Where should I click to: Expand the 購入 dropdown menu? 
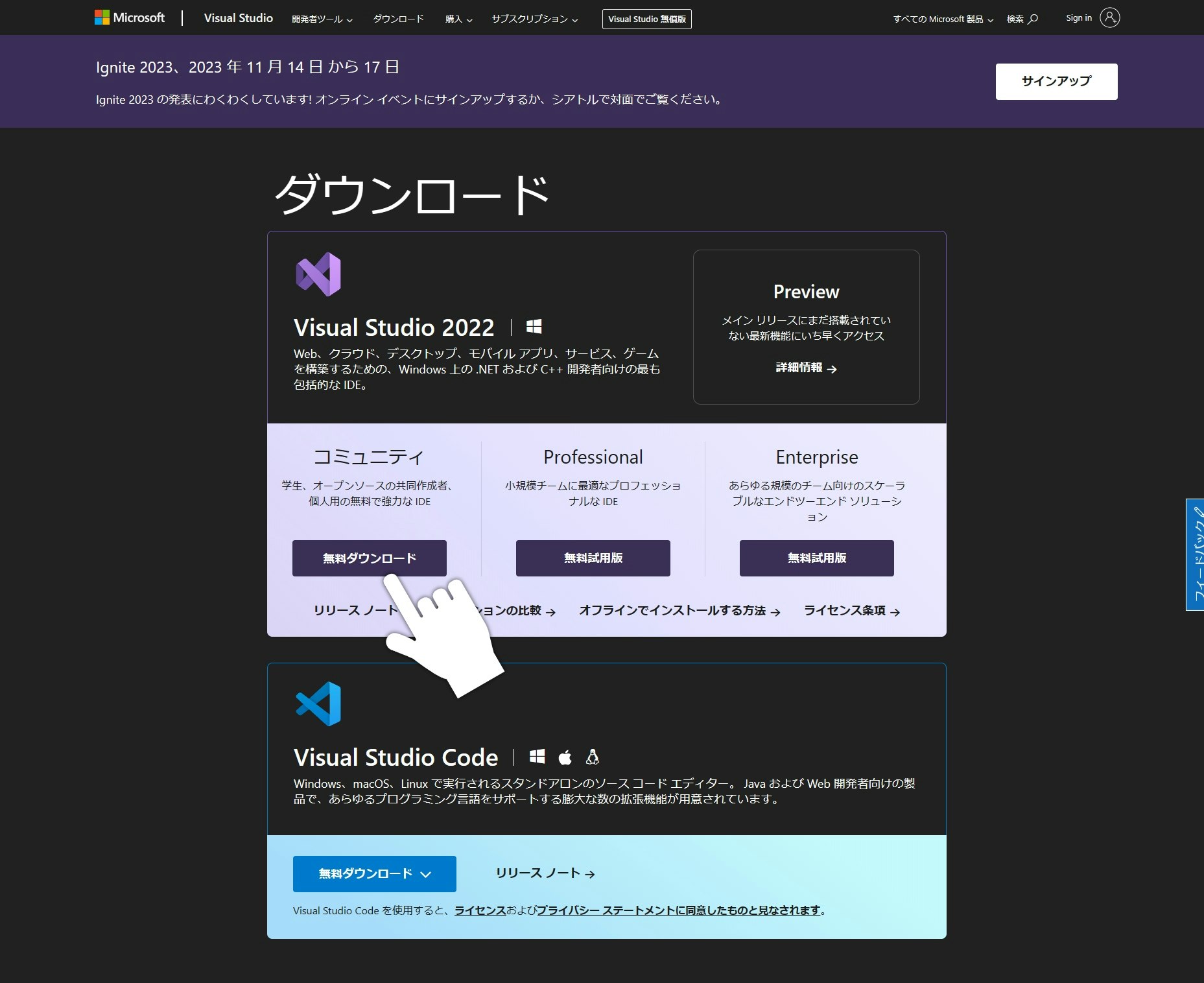[x=459, y=19]
